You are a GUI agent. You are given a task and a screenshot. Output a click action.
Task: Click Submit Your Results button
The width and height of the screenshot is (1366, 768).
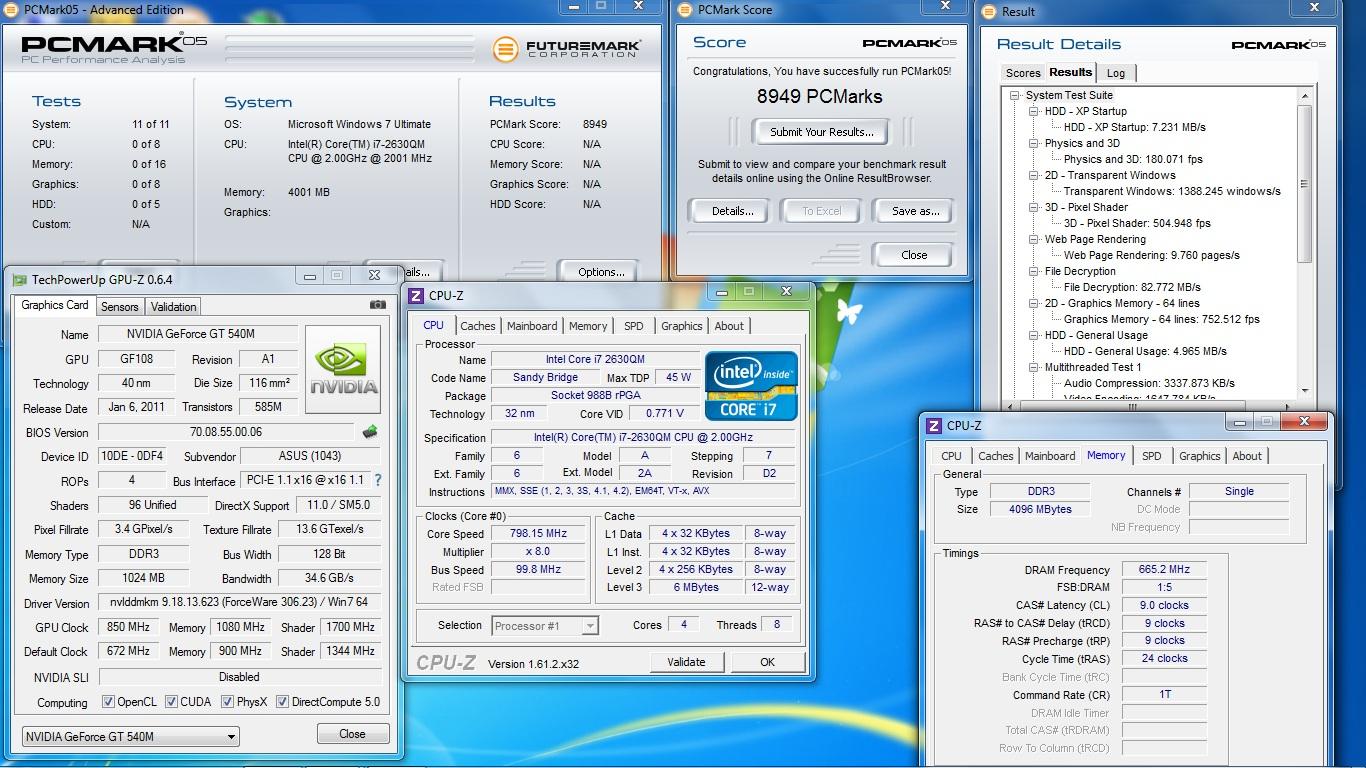(x=822, y=132)
